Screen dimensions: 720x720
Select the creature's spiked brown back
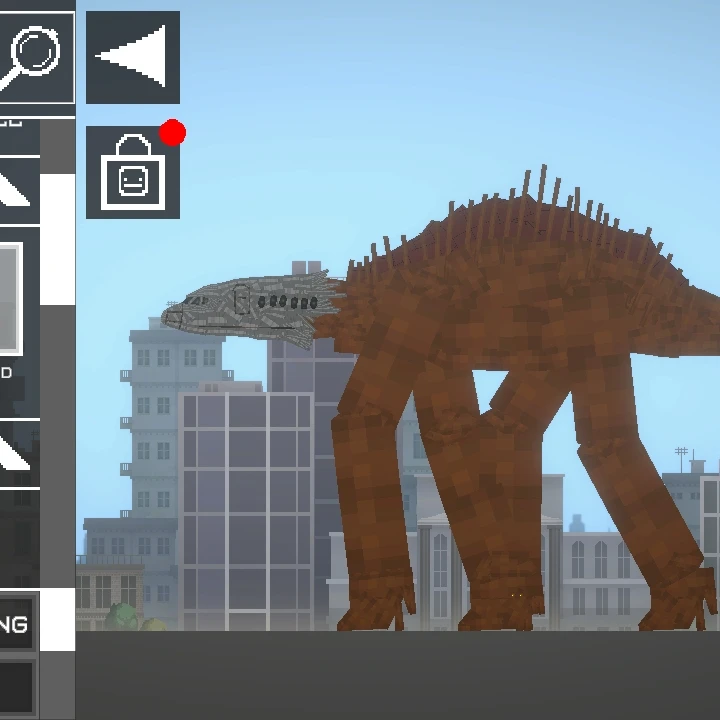[x=528, y=230]
